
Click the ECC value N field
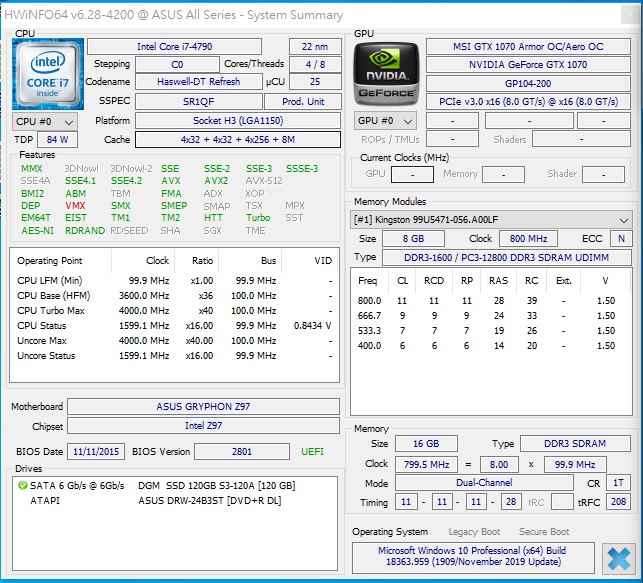click(x=621, y=239)
